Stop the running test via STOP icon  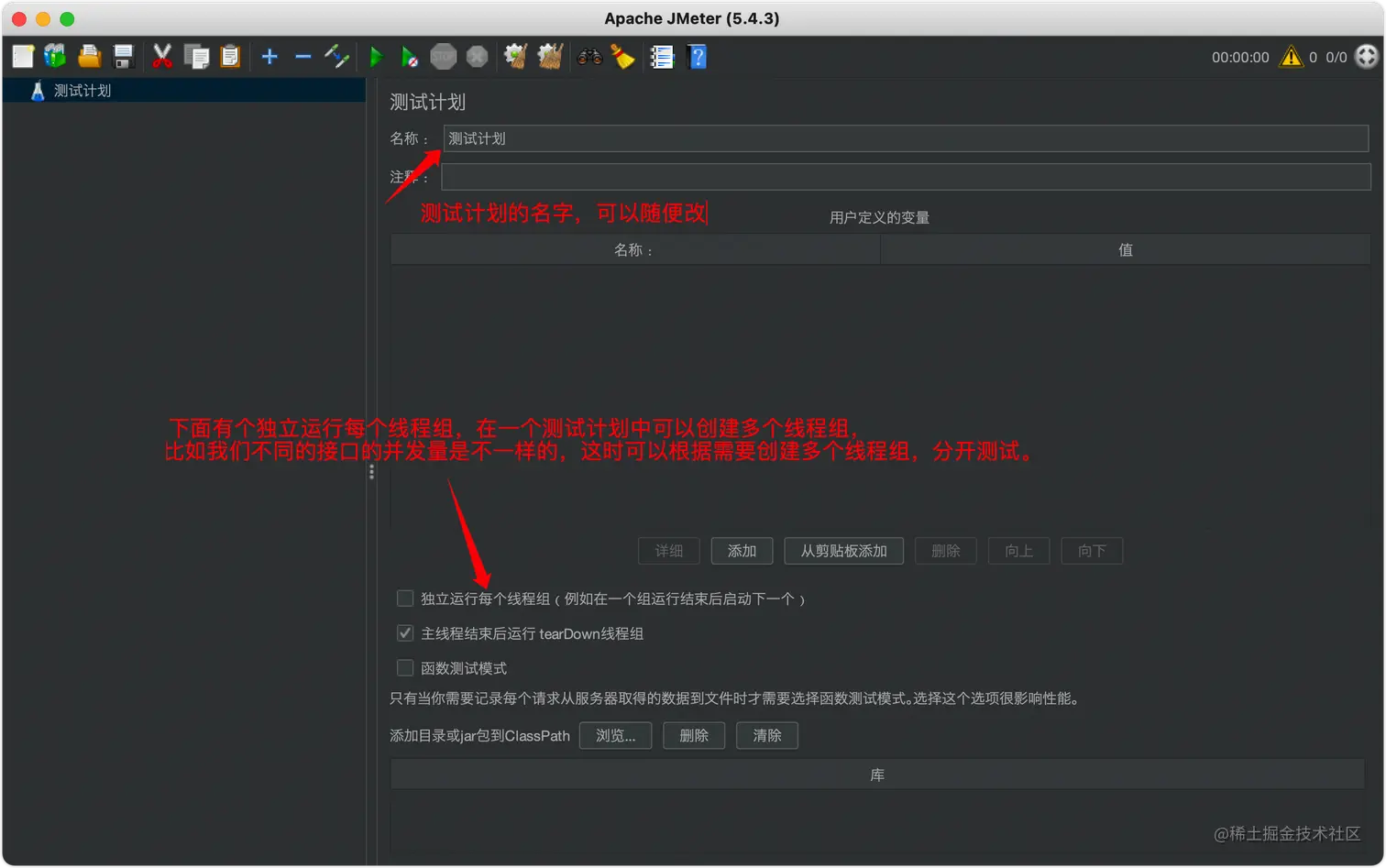pyautogui.click(x=444, y=57)
